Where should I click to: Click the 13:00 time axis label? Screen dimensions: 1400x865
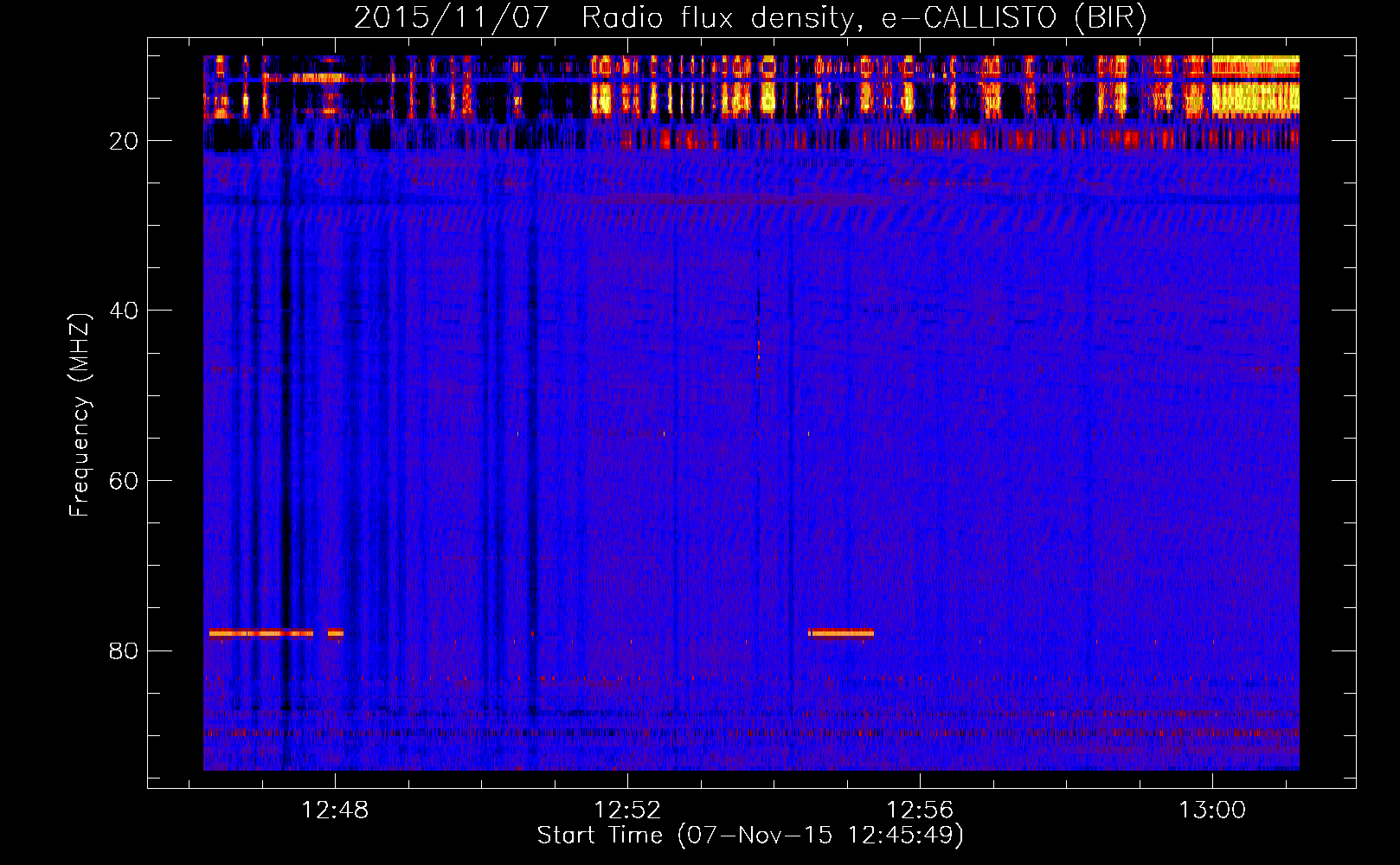coord(1212,810)
